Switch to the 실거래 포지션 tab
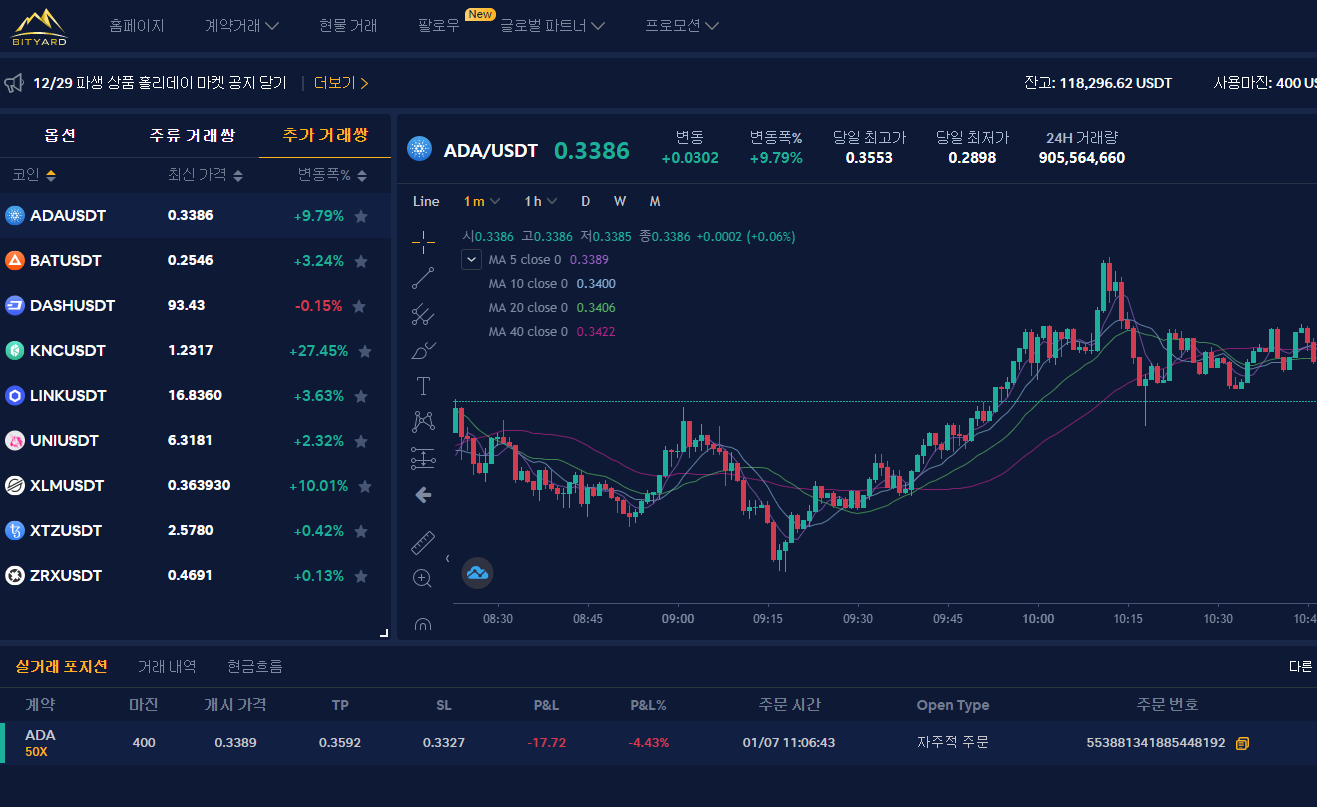 tap(62, 666)
